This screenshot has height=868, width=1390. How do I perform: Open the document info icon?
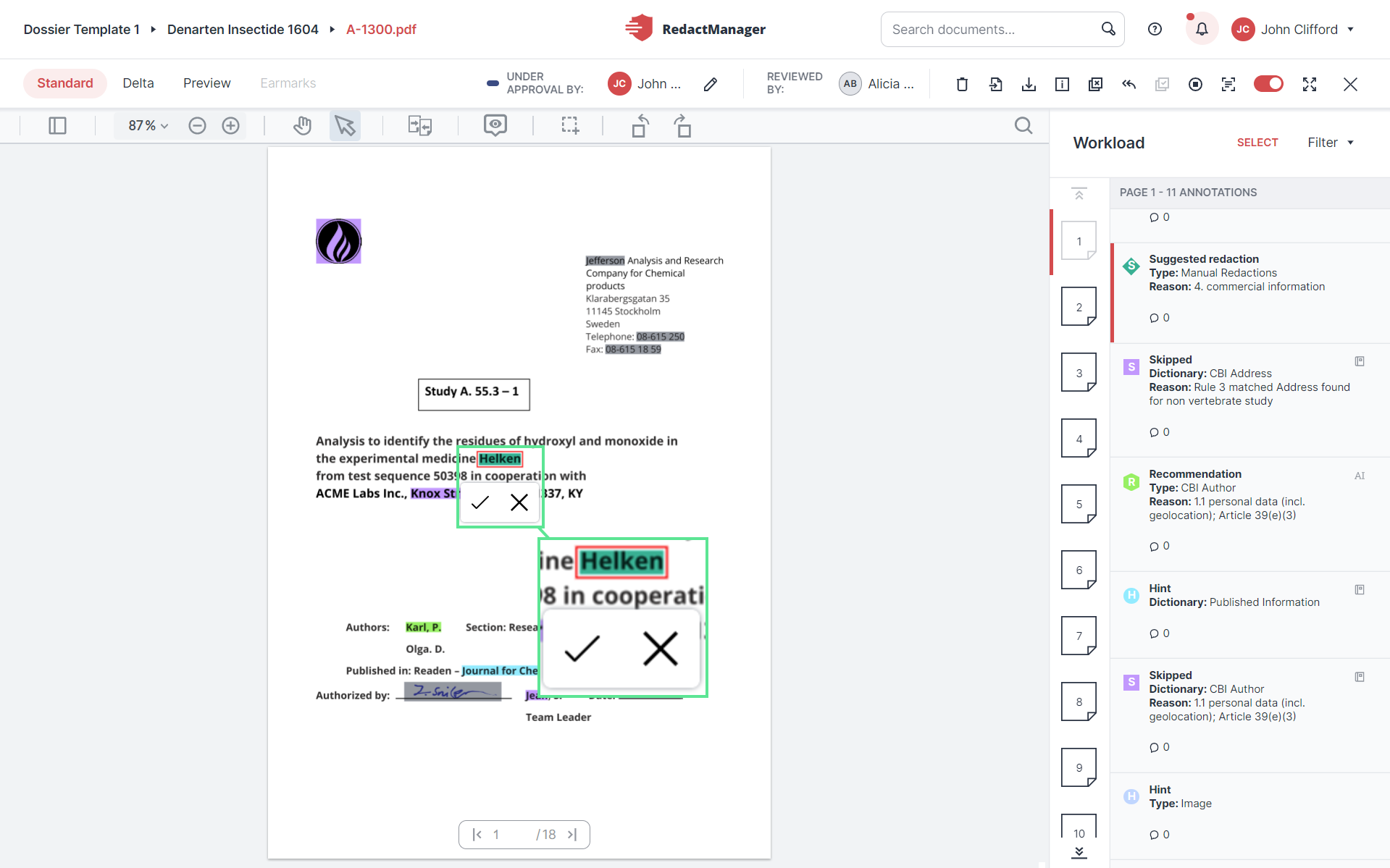(1062, 84)
